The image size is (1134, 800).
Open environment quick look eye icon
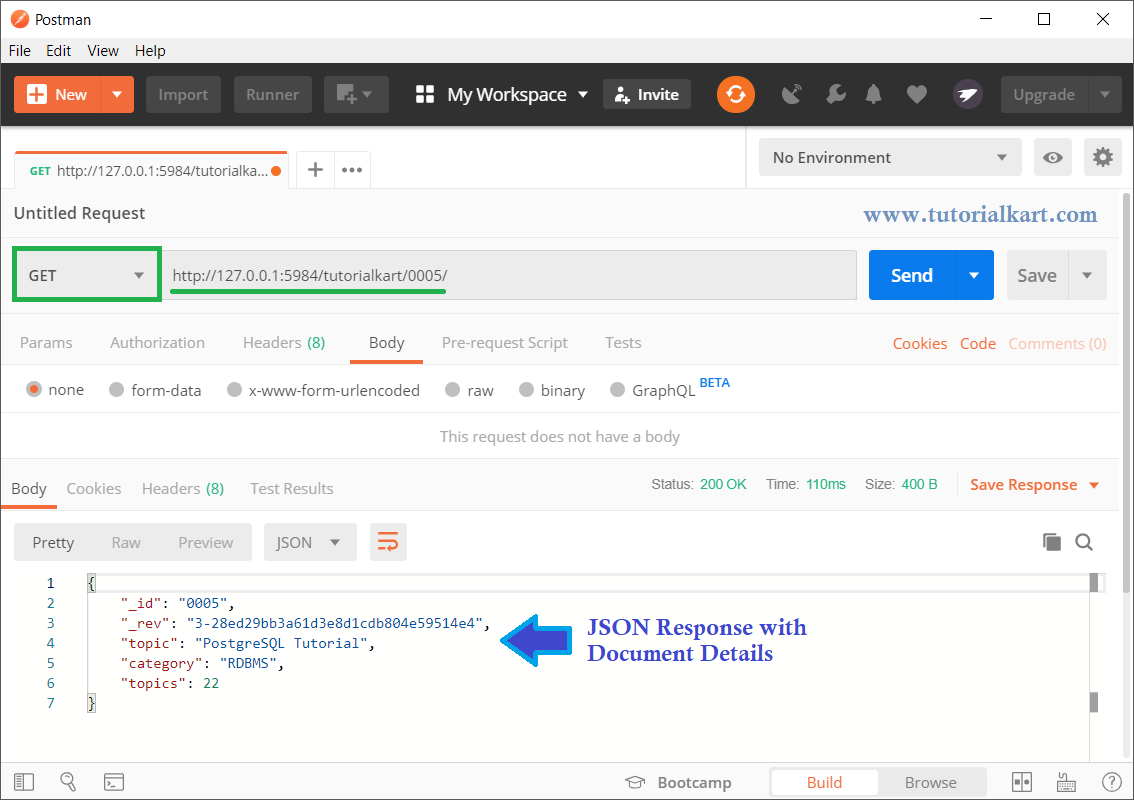point(1052,157)
